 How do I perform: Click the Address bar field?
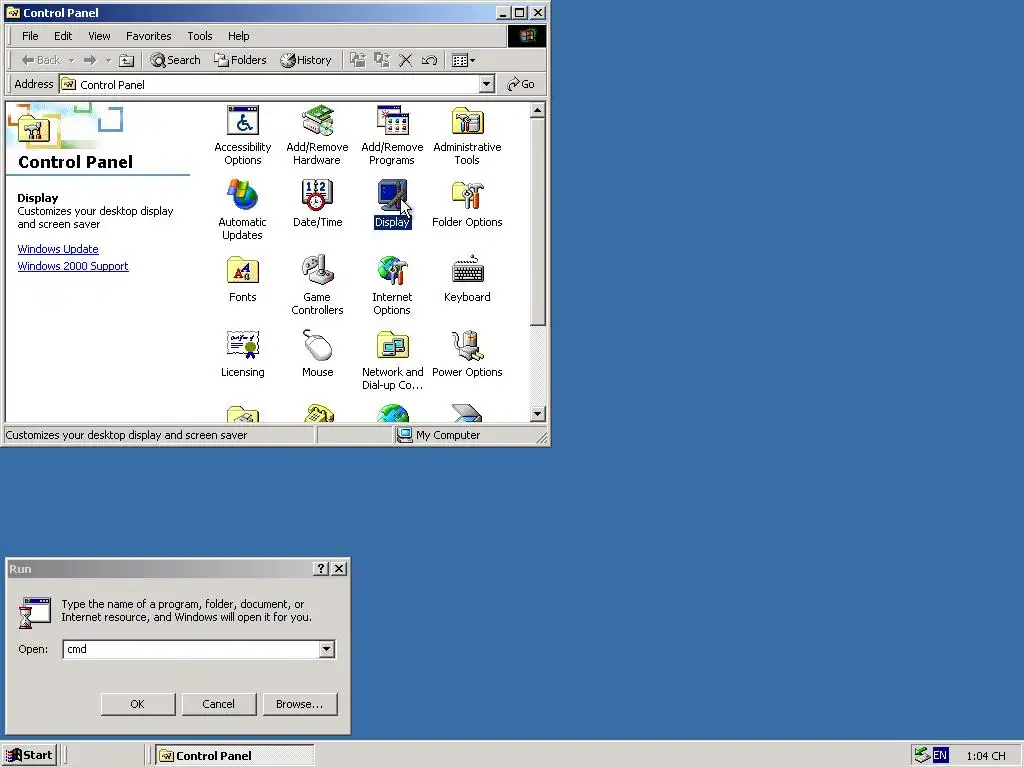pos(269,84)
